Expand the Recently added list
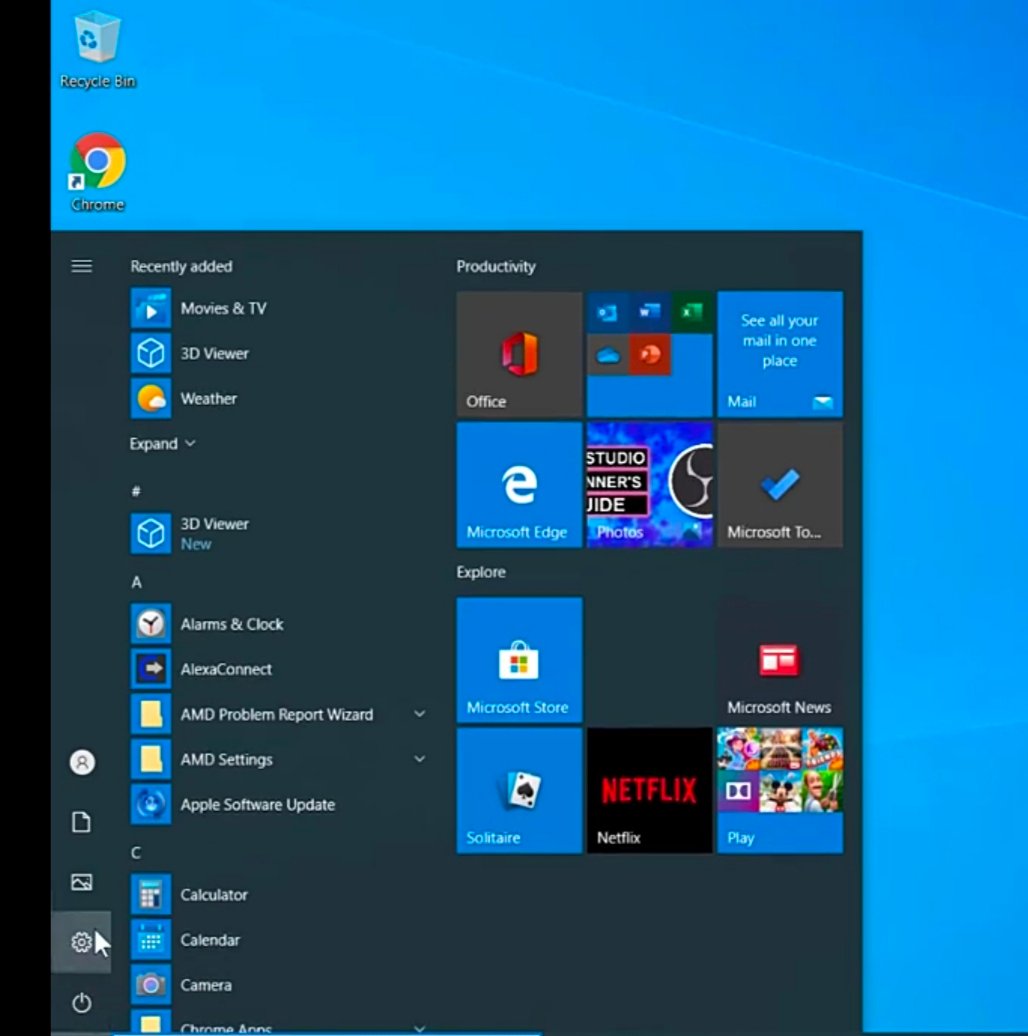 point(163,443)
